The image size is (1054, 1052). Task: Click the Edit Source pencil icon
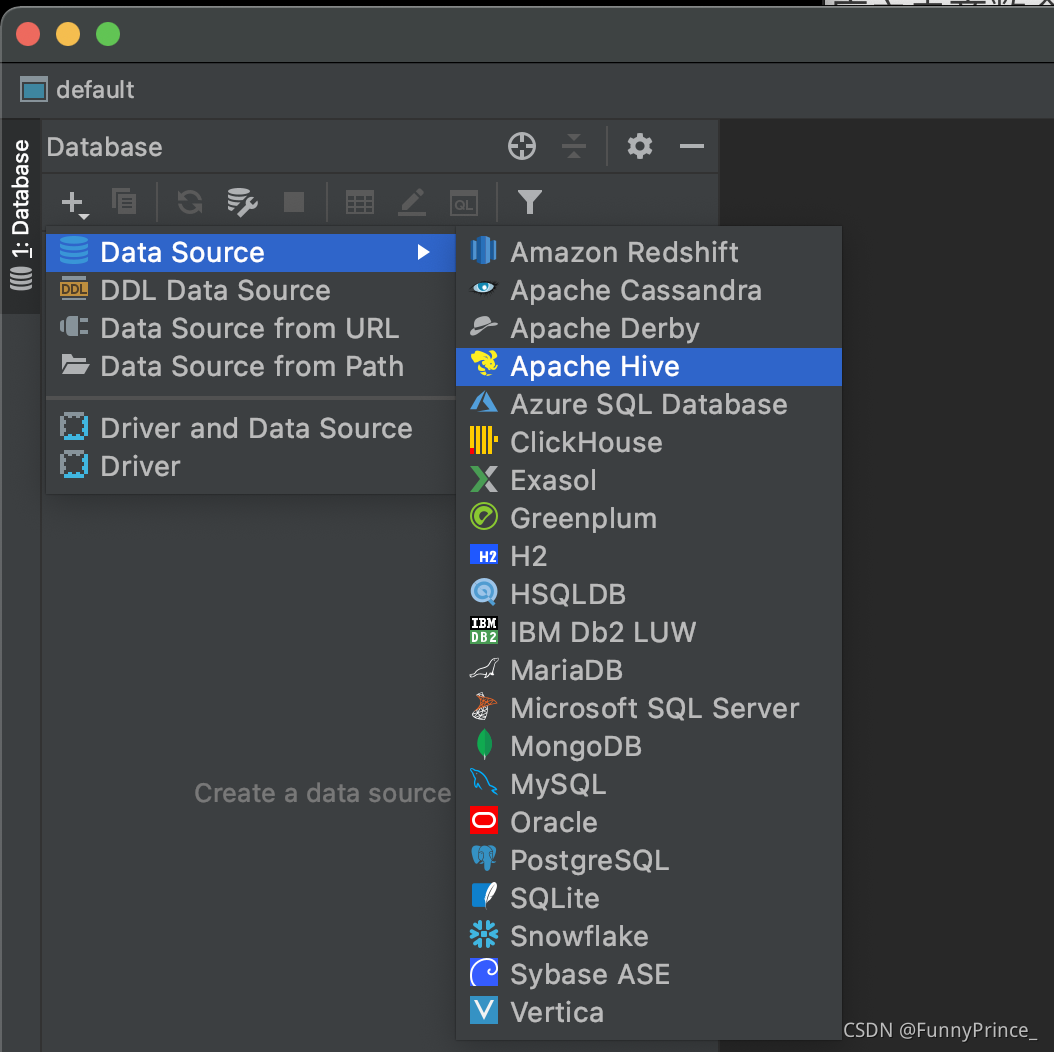pos(412,202)
